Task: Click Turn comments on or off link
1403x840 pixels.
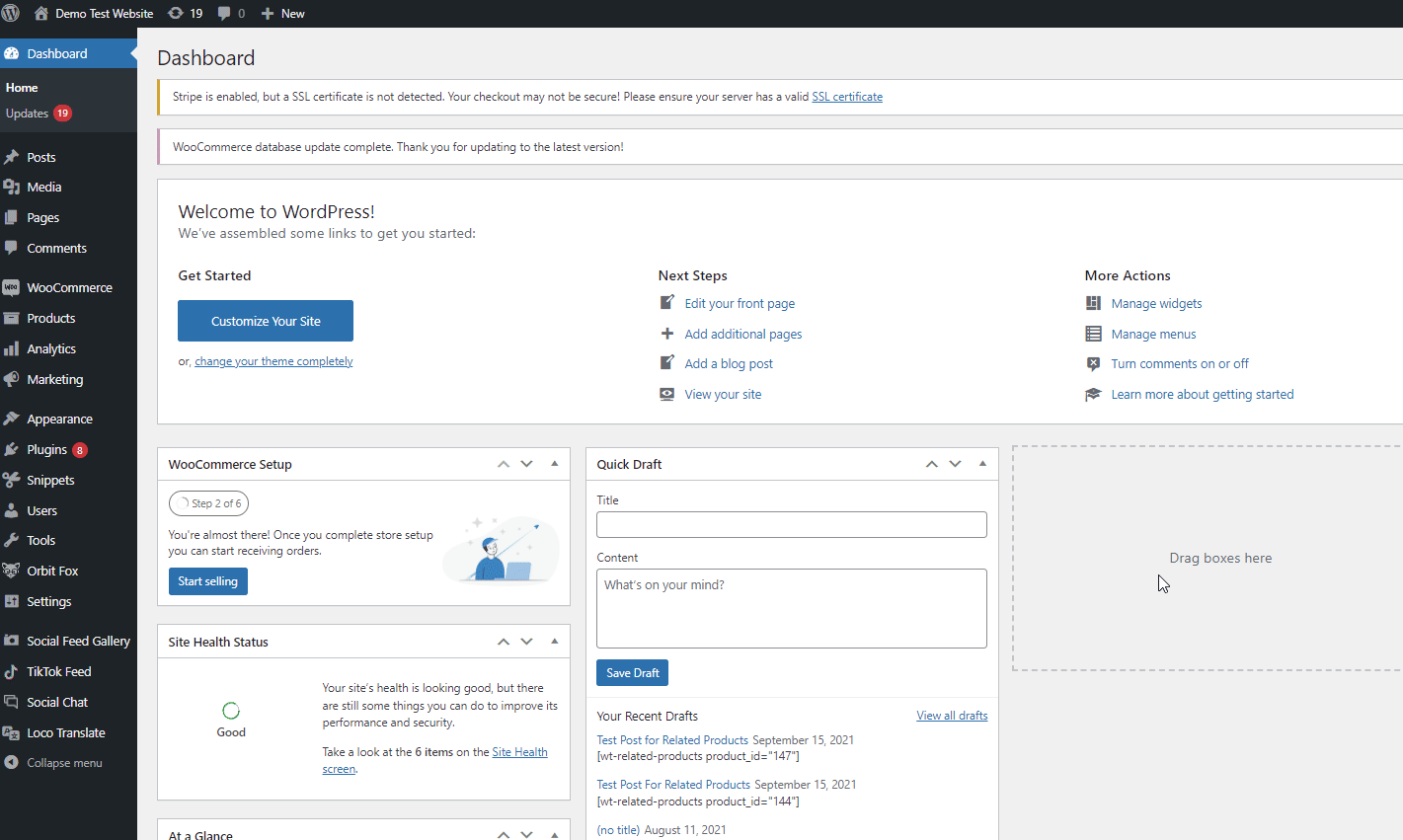Action: tap(1180, 363)
